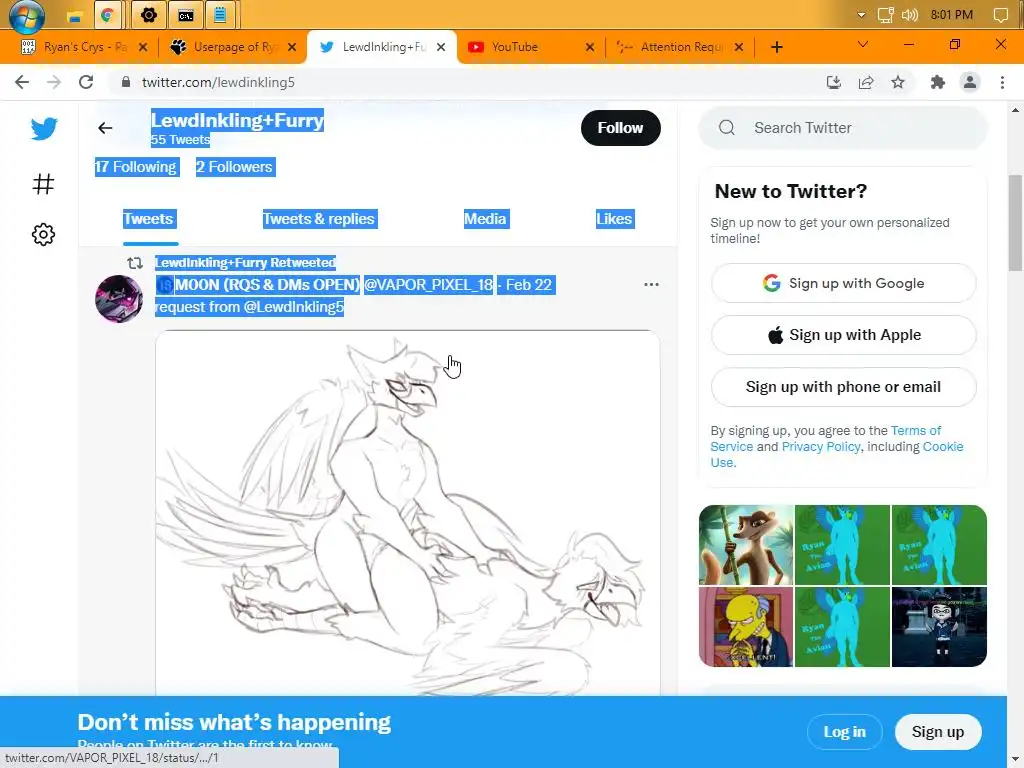Viewport: 1024px width, 768px height.
Task: Open the Action Center notification icon
Action: (1000, 15)
